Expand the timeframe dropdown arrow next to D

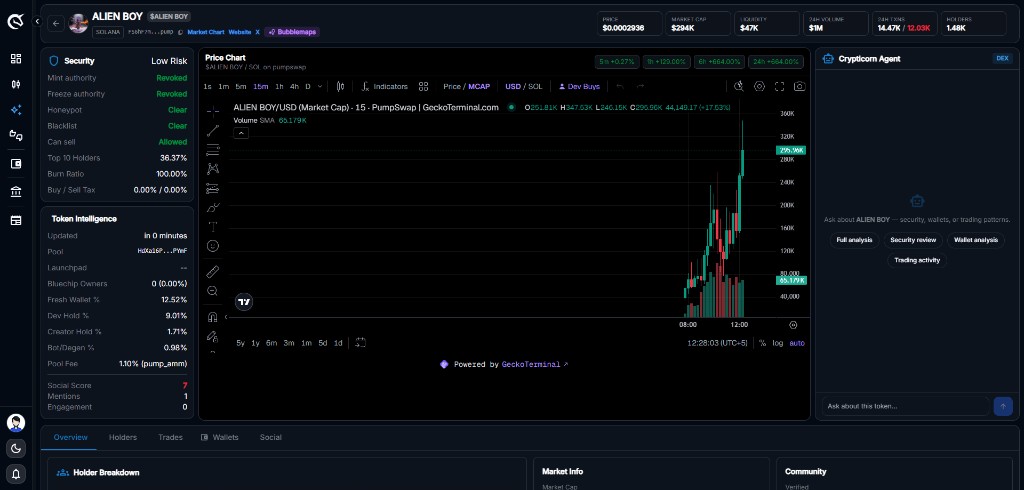pos(319,86)
